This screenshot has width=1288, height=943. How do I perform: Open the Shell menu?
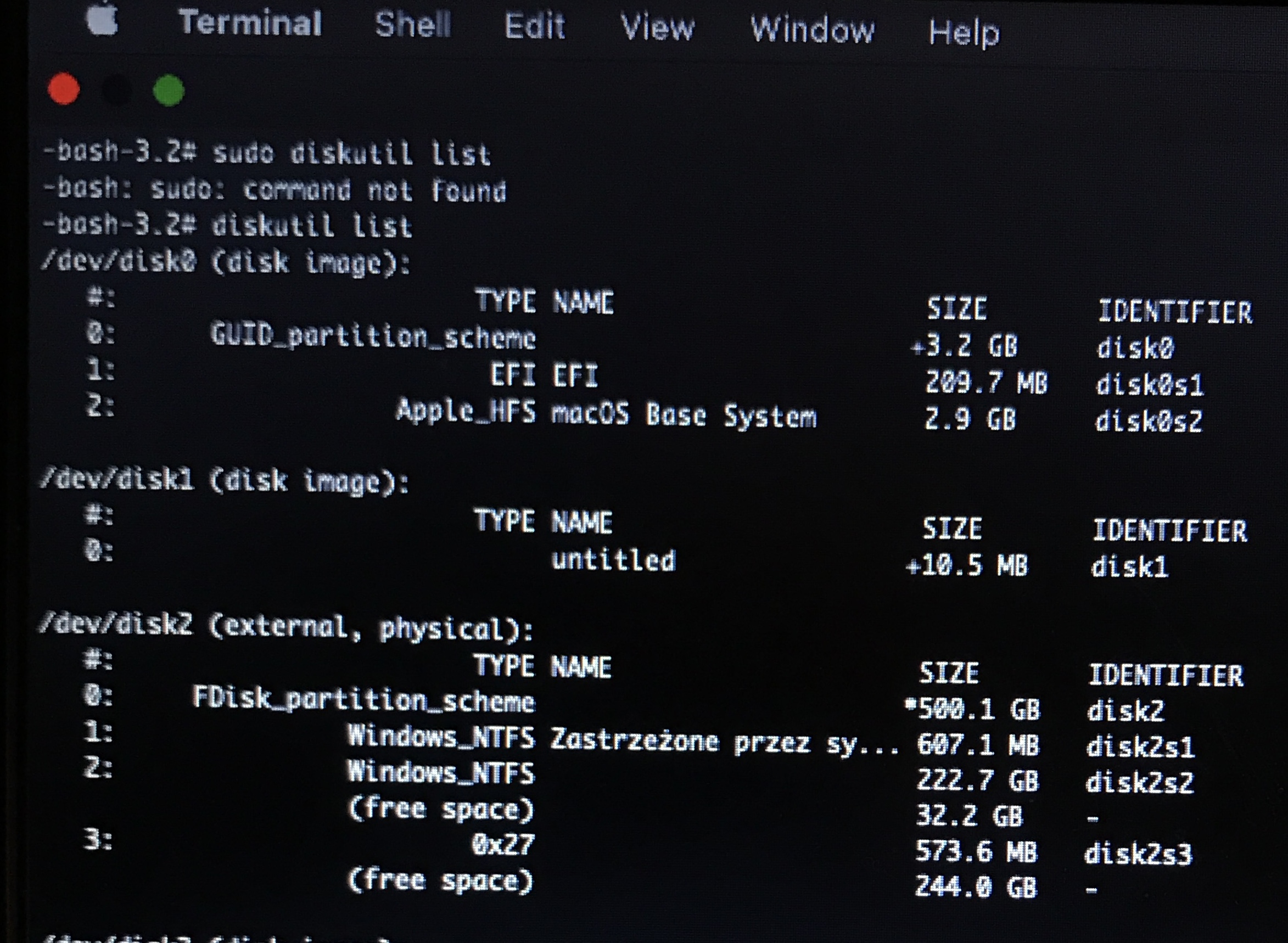click(x=413, y=25)
